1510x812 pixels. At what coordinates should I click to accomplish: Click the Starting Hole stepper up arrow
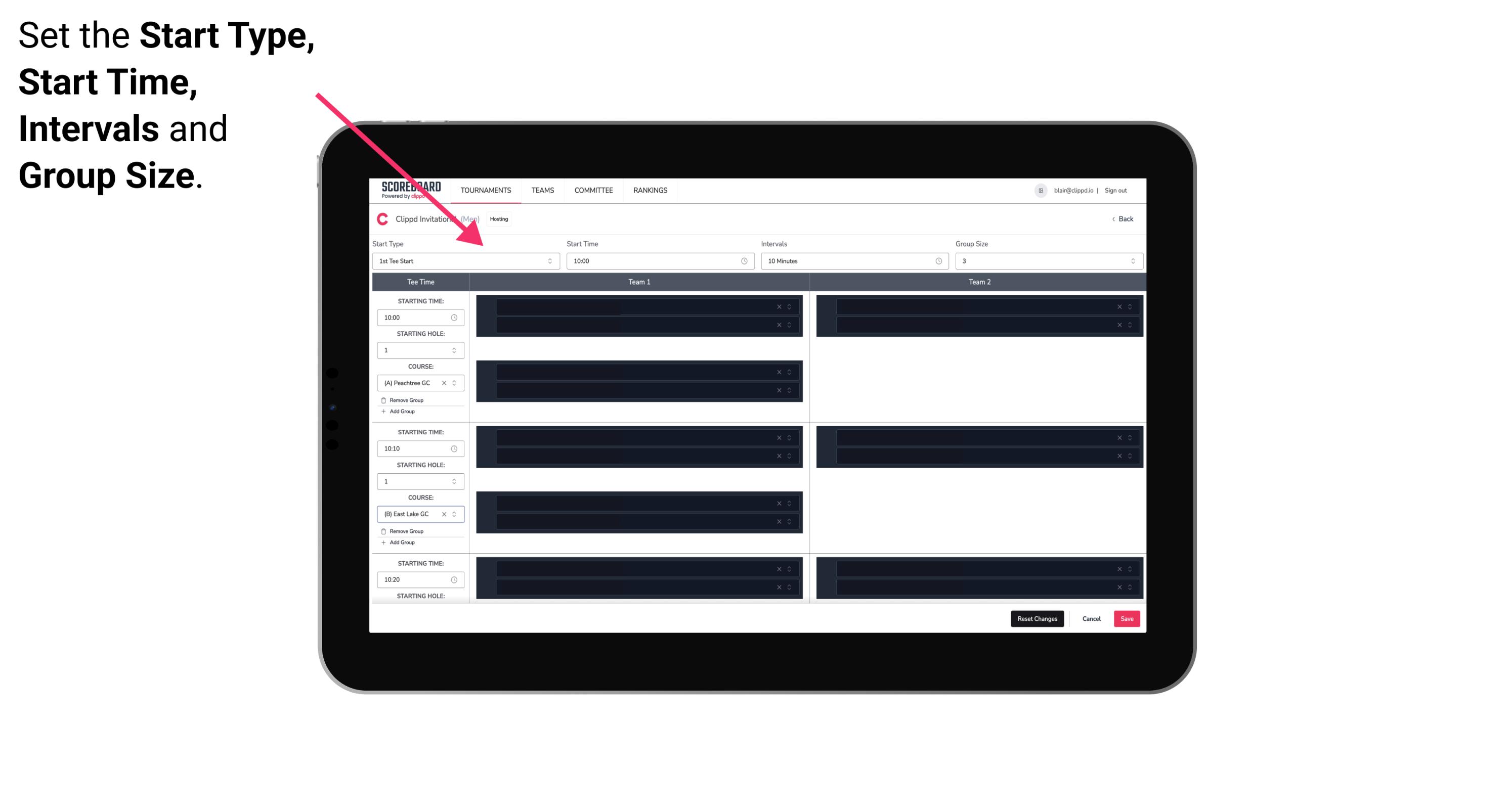tap(455, 347)
